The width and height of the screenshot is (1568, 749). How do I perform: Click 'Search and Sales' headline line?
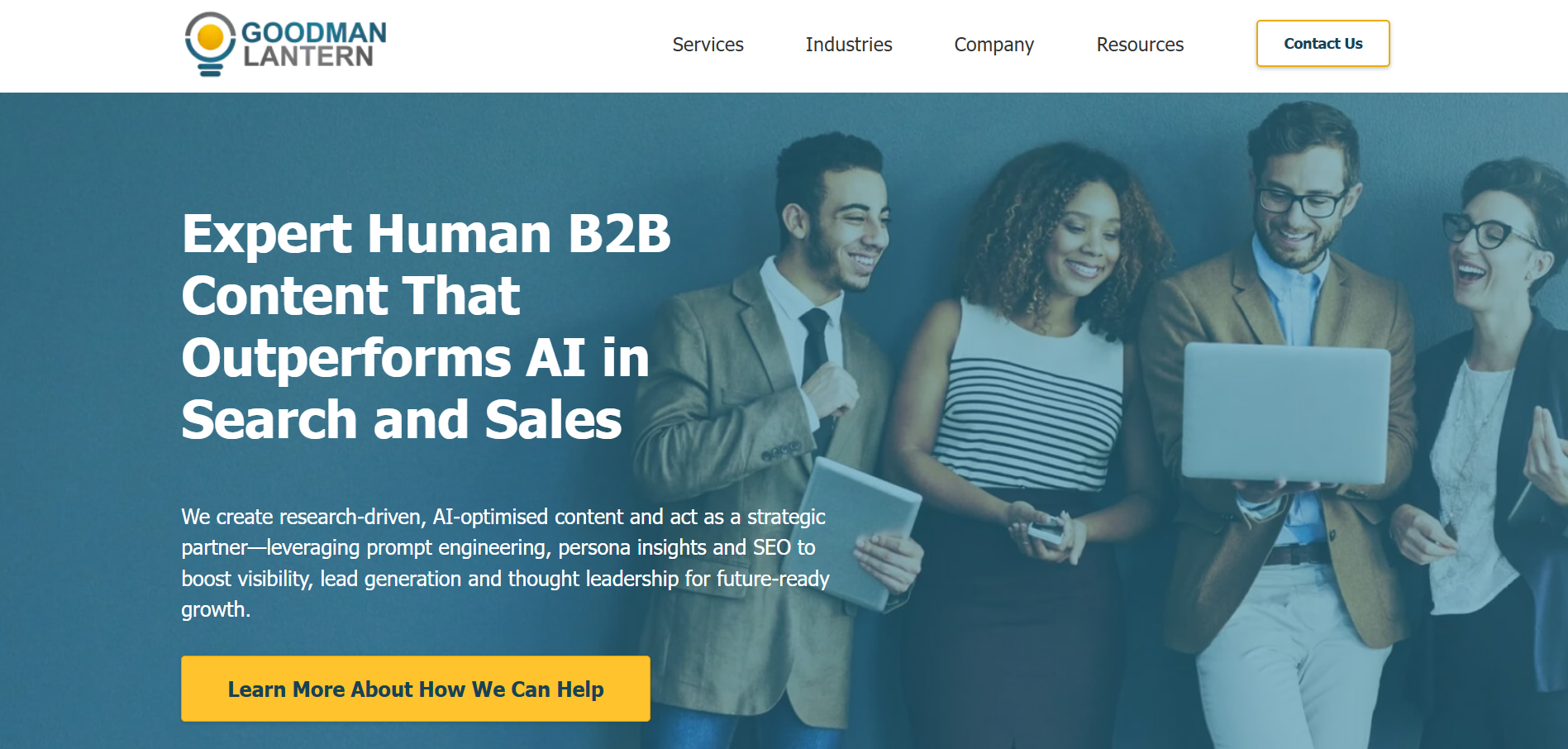(402, 420)
